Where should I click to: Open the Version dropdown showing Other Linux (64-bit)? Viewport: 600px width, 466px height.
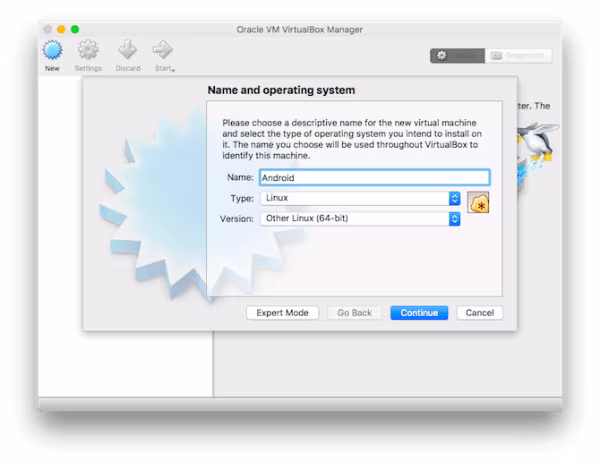pos(360,218)
